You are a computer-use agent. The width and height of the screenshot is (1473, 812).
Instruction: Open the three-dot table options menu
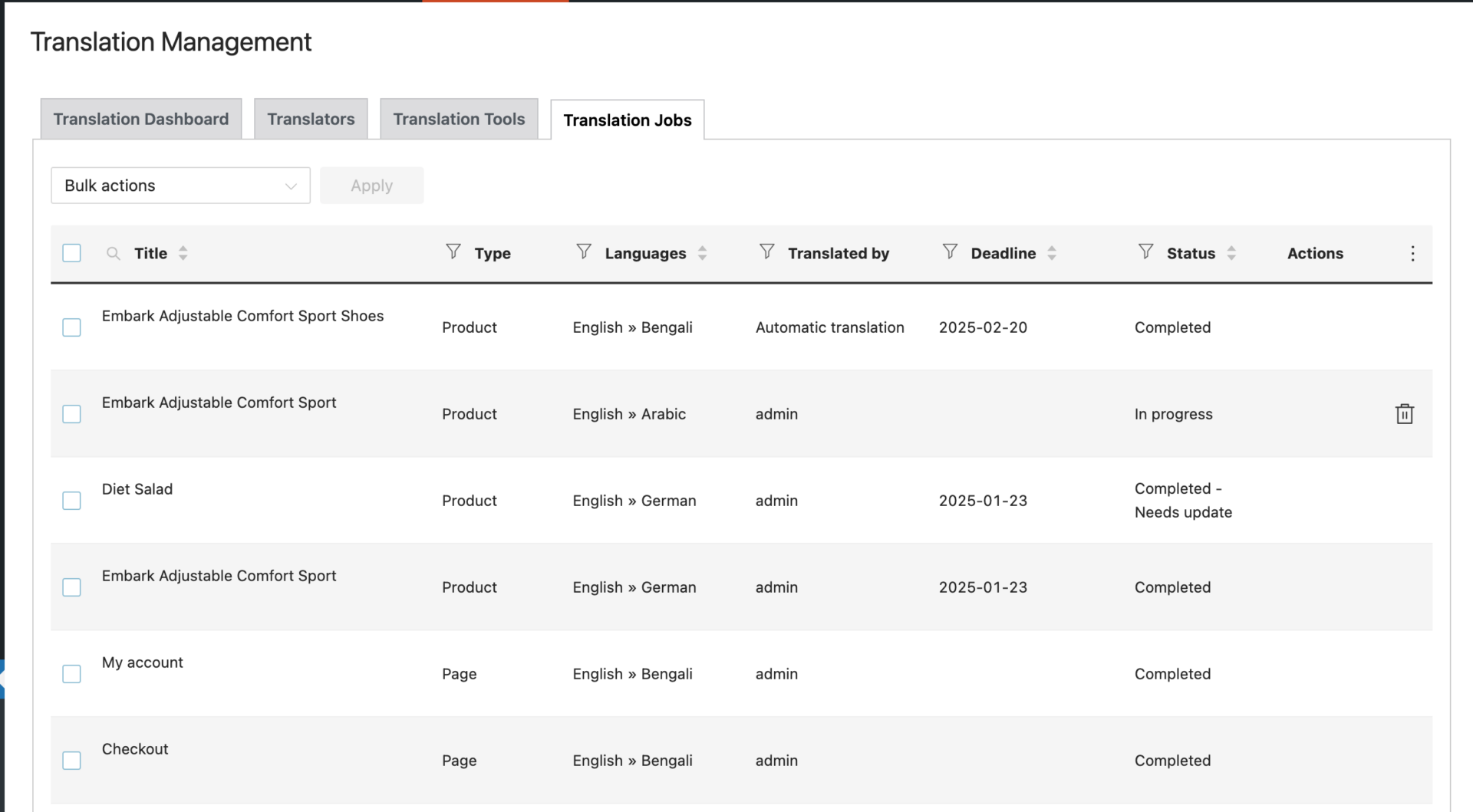1412,254
